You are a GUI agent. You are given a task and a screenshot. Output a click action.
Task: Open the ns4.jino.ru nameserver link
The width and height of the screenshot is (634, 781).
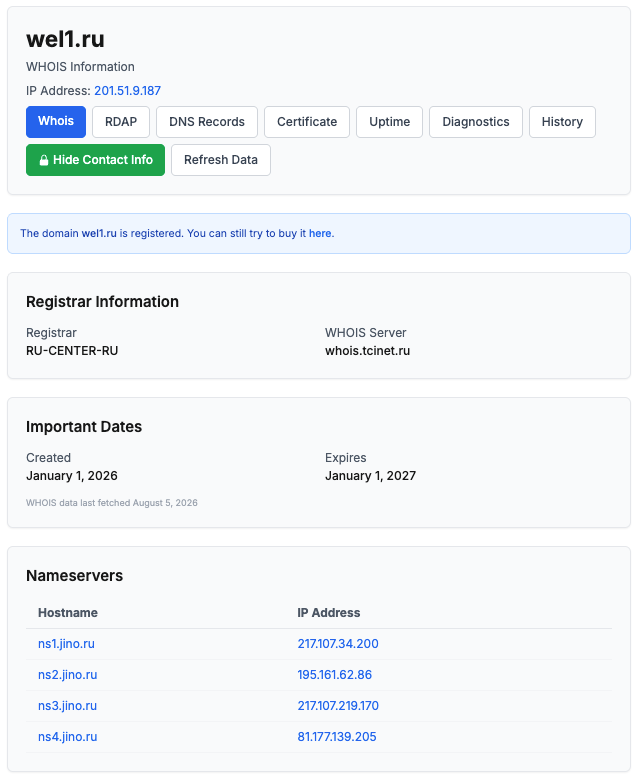(68, 736)
